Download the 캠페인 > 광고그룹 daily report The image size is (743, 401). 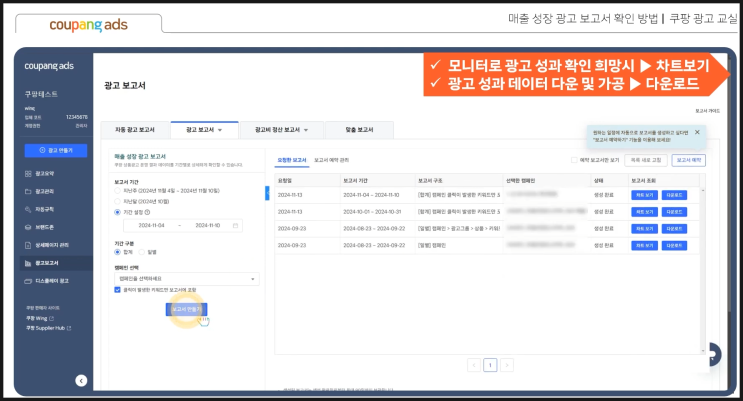(674, 228)
